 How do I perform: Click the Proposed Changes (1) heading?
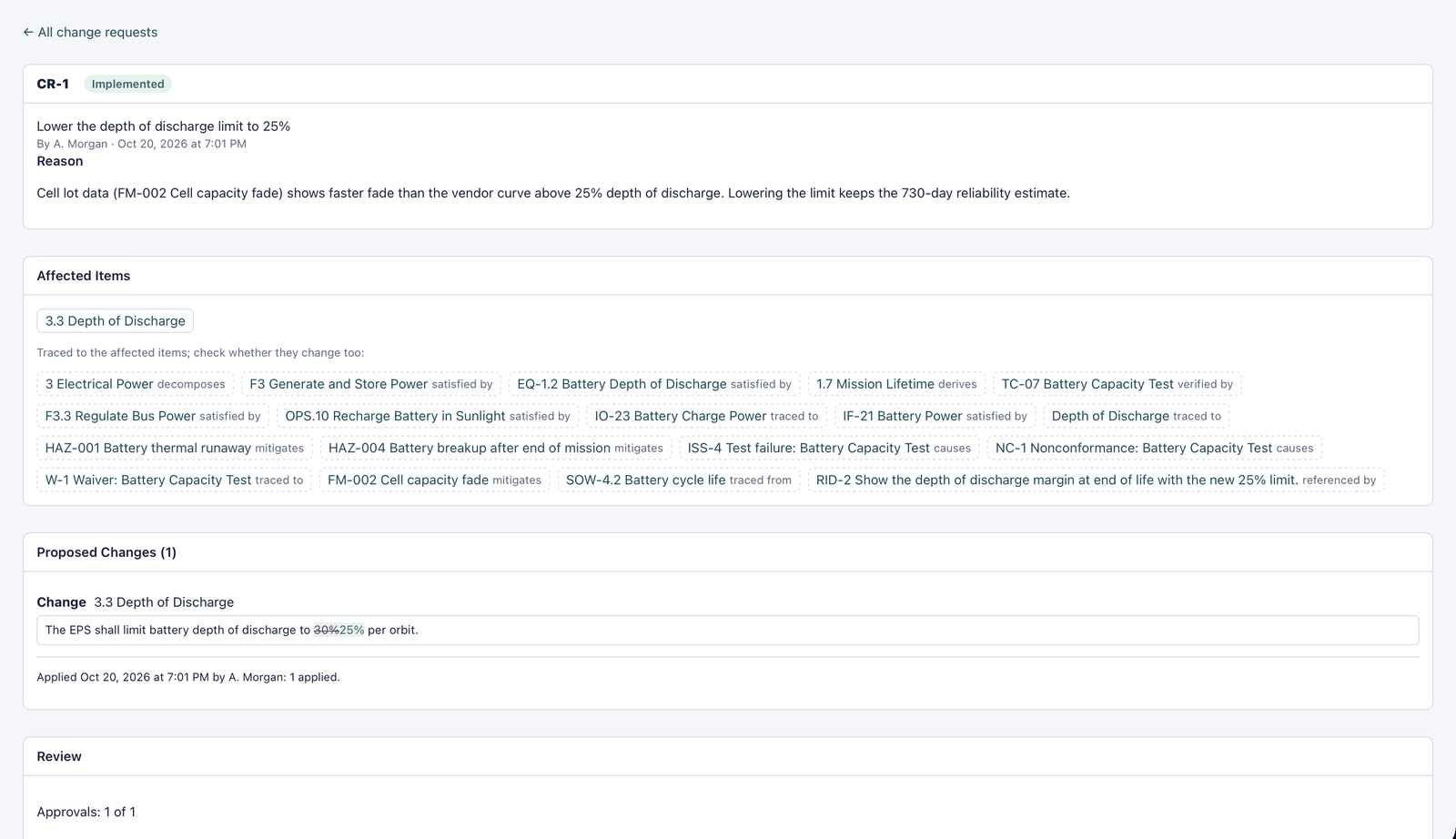coord(106,552)
